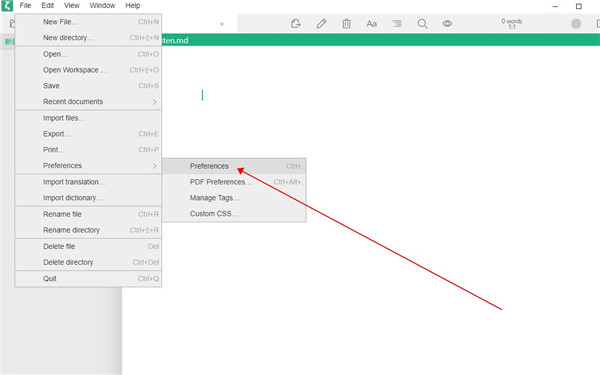Toggle the eye distraction-free icon
Viewport: 600px width, 375px height.
pyautogui.click(x=447, y=24)
